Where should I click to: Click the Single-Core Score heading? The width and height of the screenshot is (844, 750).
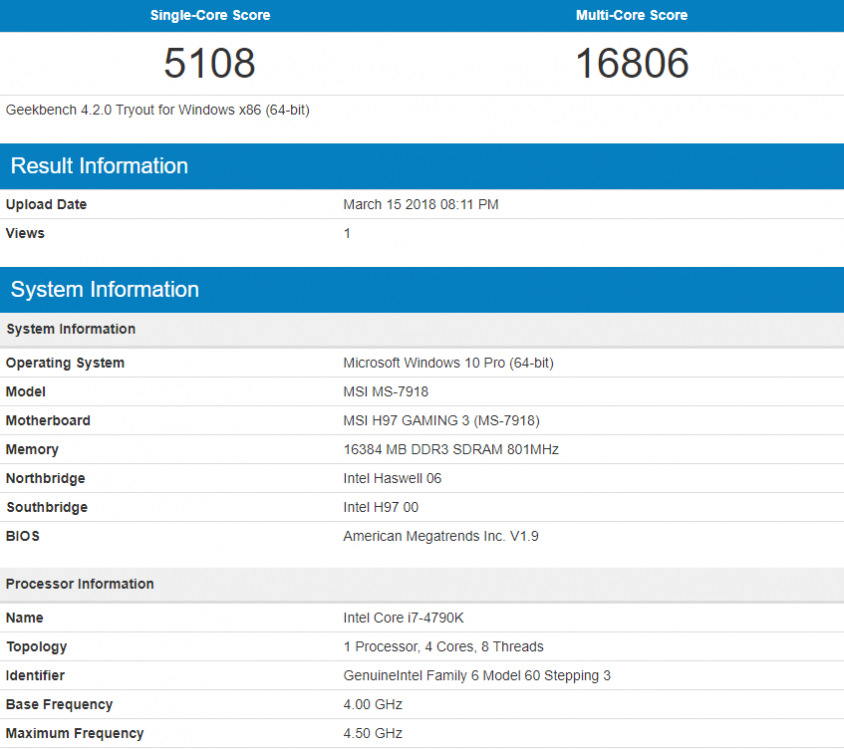210,15
